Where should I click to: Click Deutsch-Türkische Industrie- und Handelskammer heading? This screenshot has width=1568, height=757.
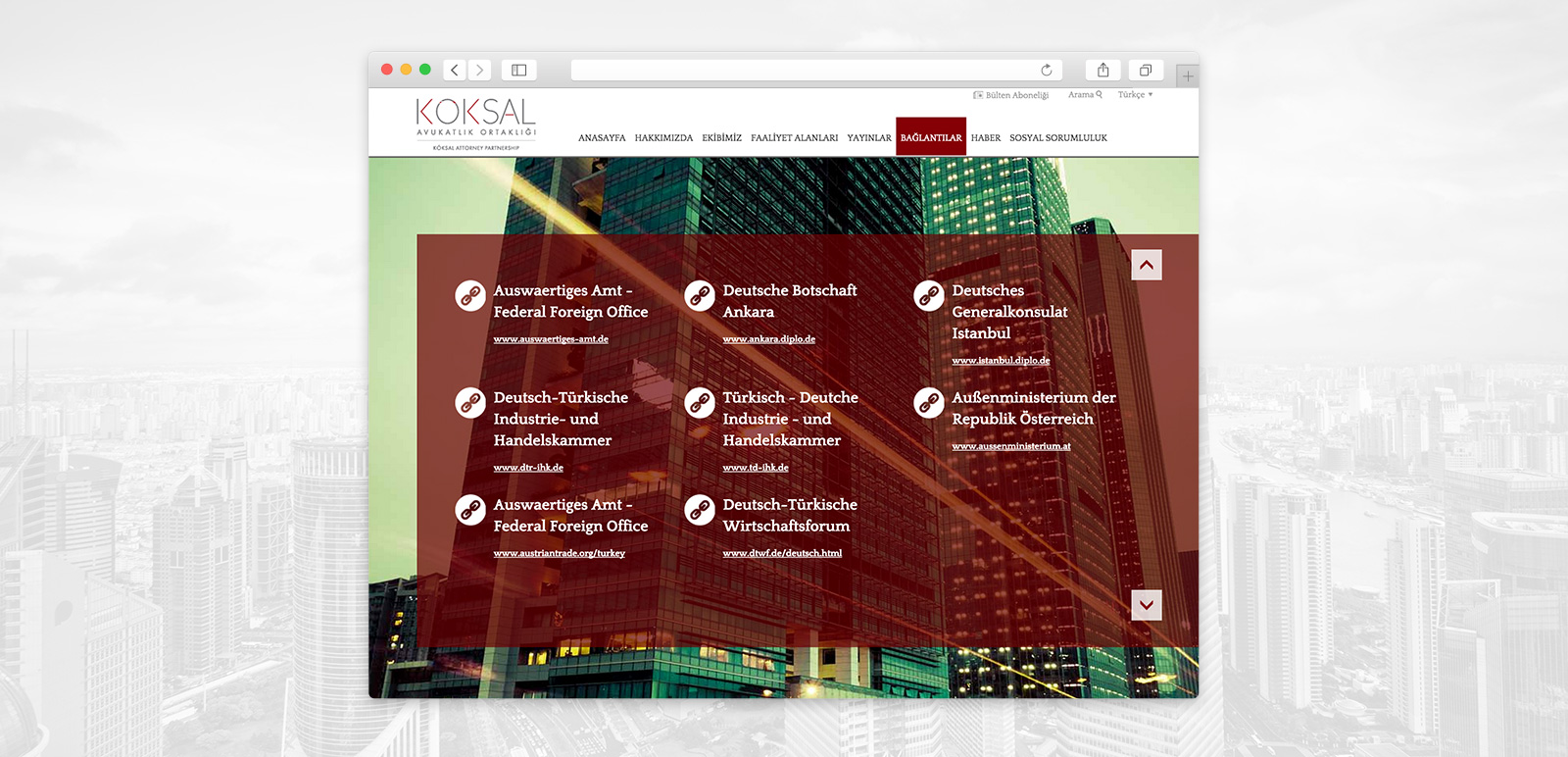[561, 419]
